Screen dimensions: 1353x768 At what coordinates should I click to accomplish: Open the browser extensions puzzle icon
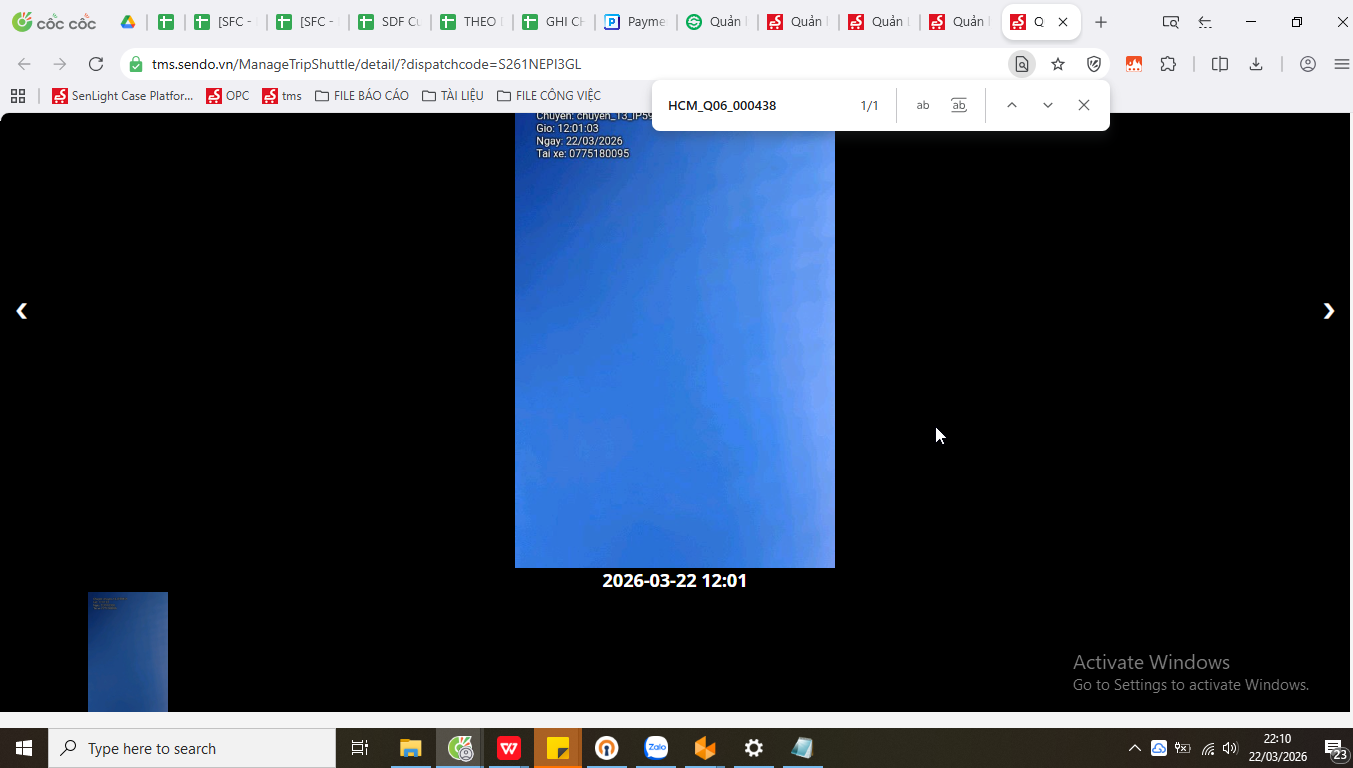[1168, 64]
